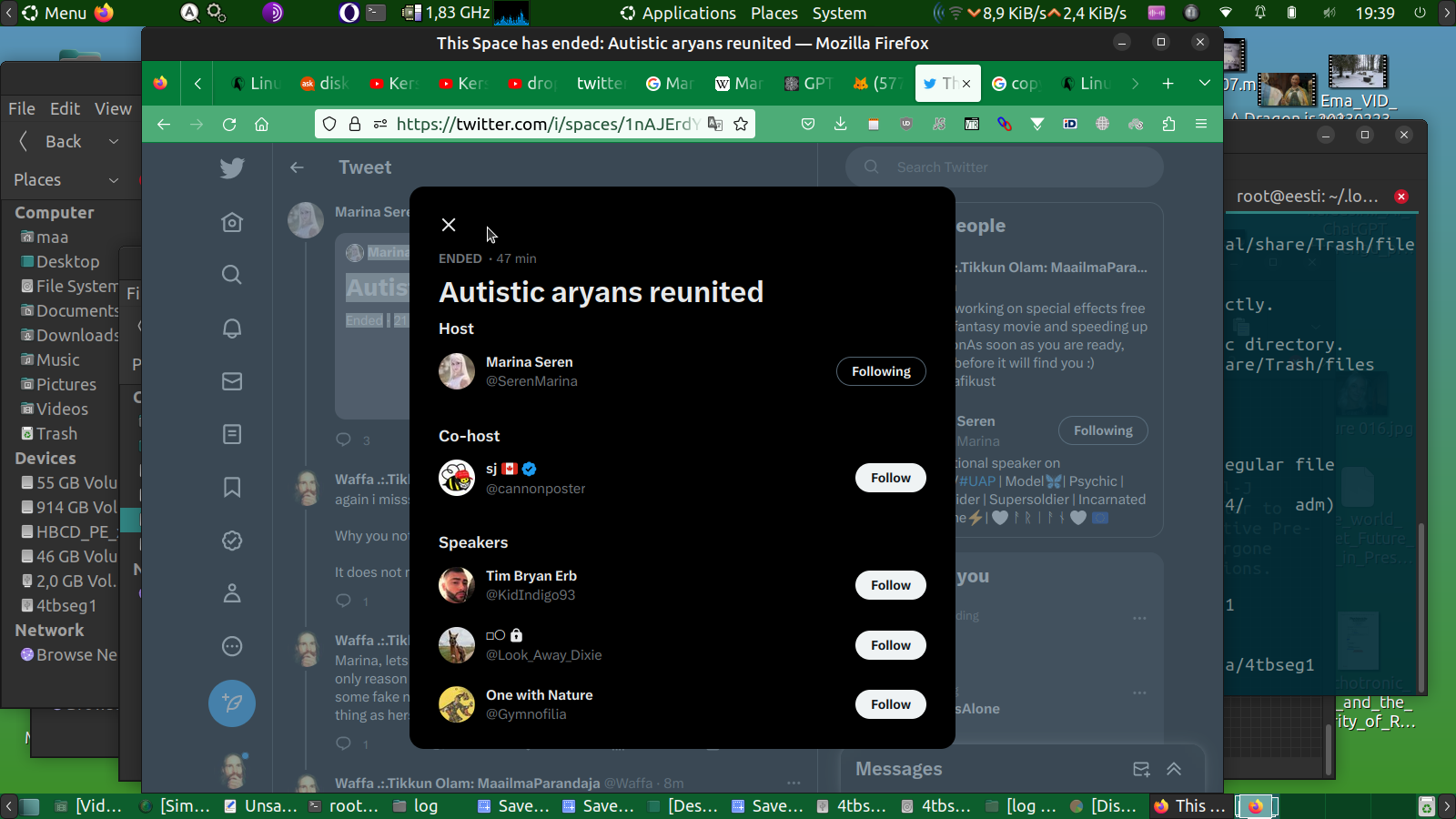Open Twitter More circle icon in sidebar
The image size is (1456, 819).
tap(232, 647)
